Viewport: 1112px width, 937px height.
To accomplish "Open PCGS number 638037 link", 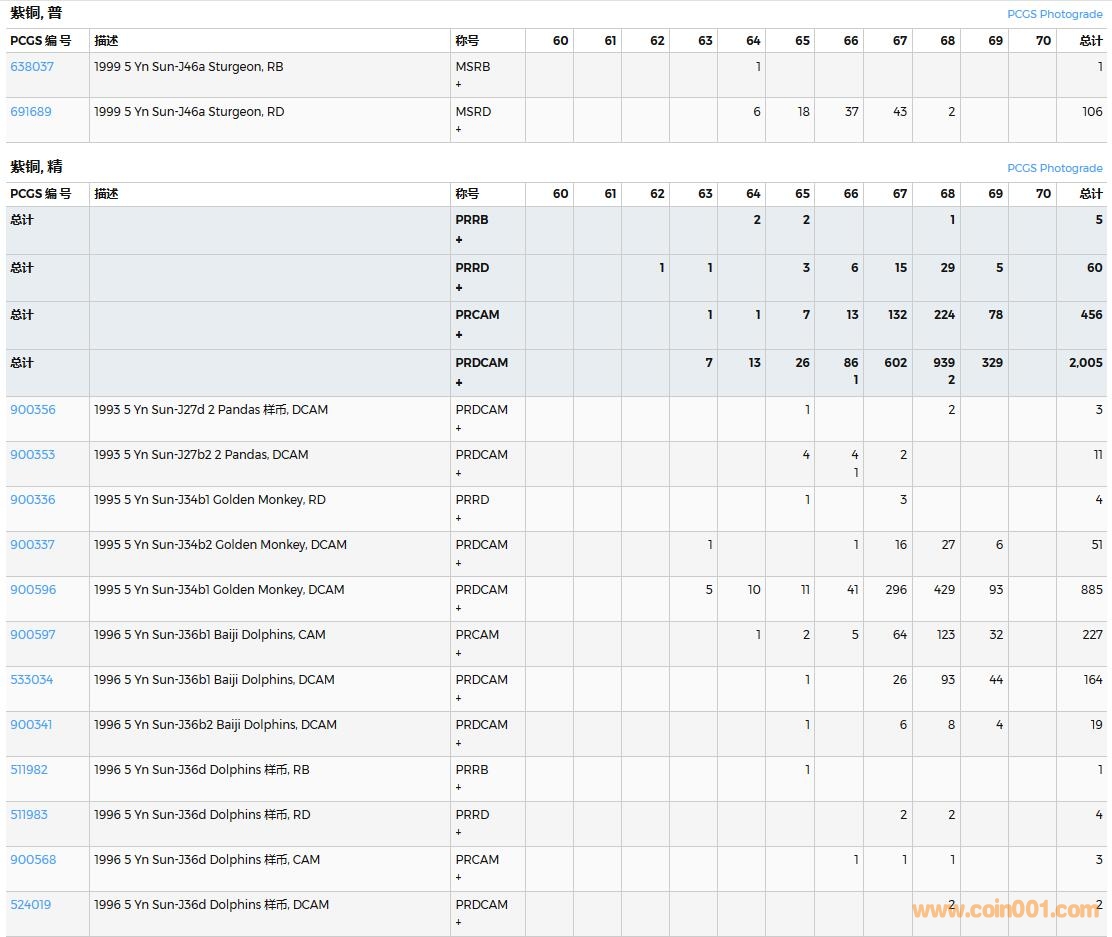I will tap(32, 67).
